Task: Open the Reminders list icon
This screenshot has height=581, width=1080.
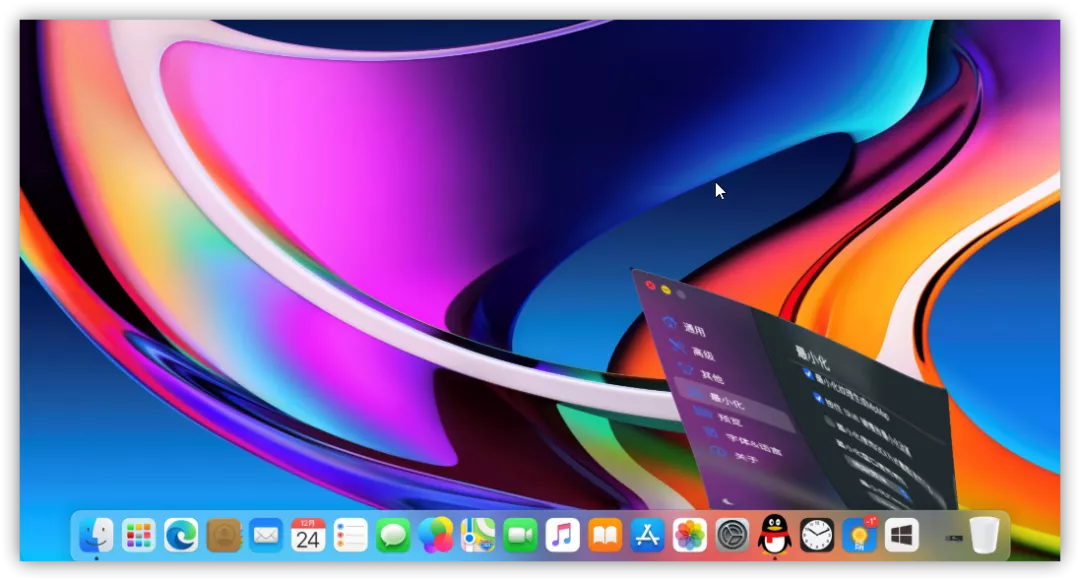Action: click(351, 535)
